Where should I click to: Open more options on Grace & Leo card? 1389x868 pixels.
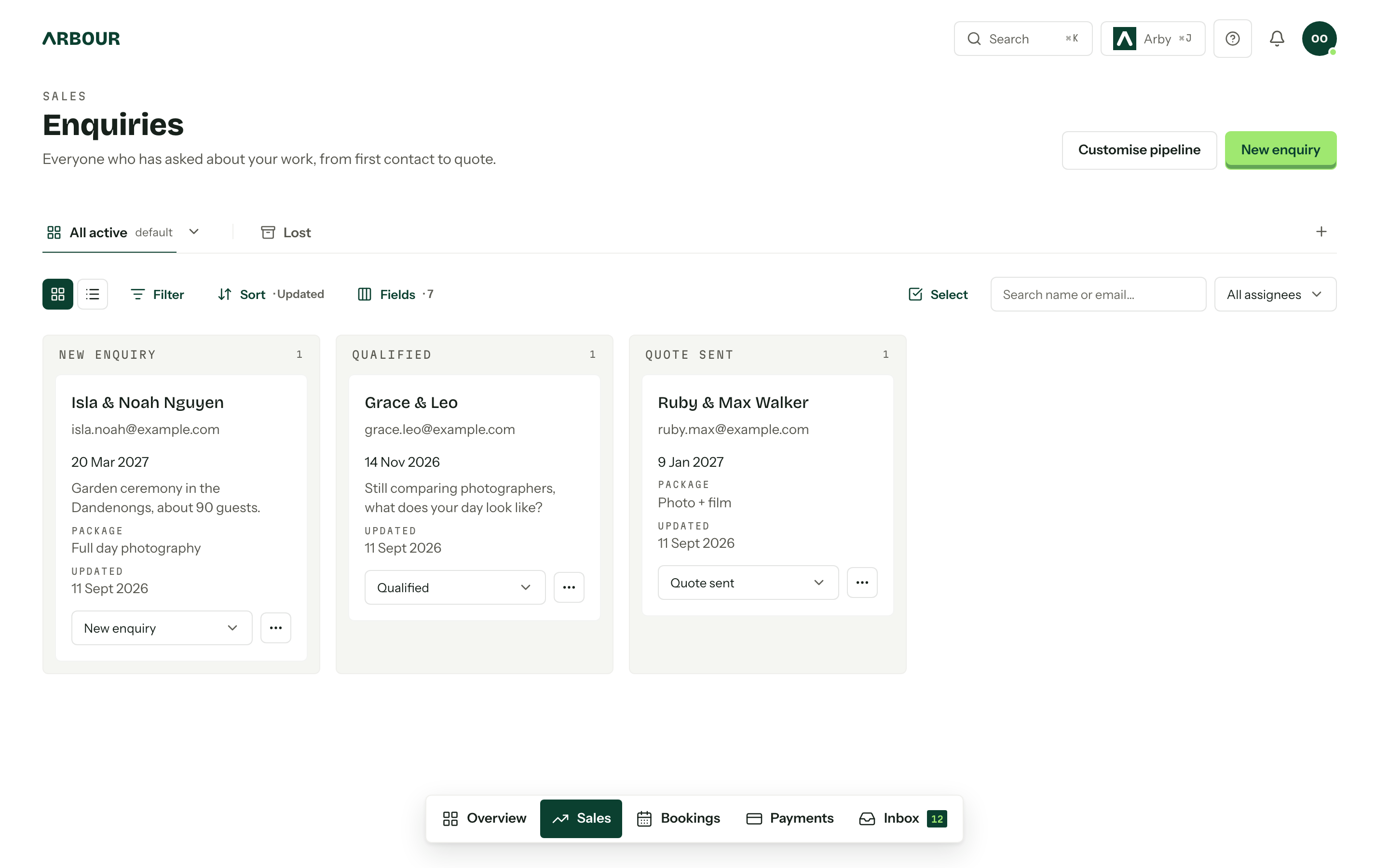[569, 587]
